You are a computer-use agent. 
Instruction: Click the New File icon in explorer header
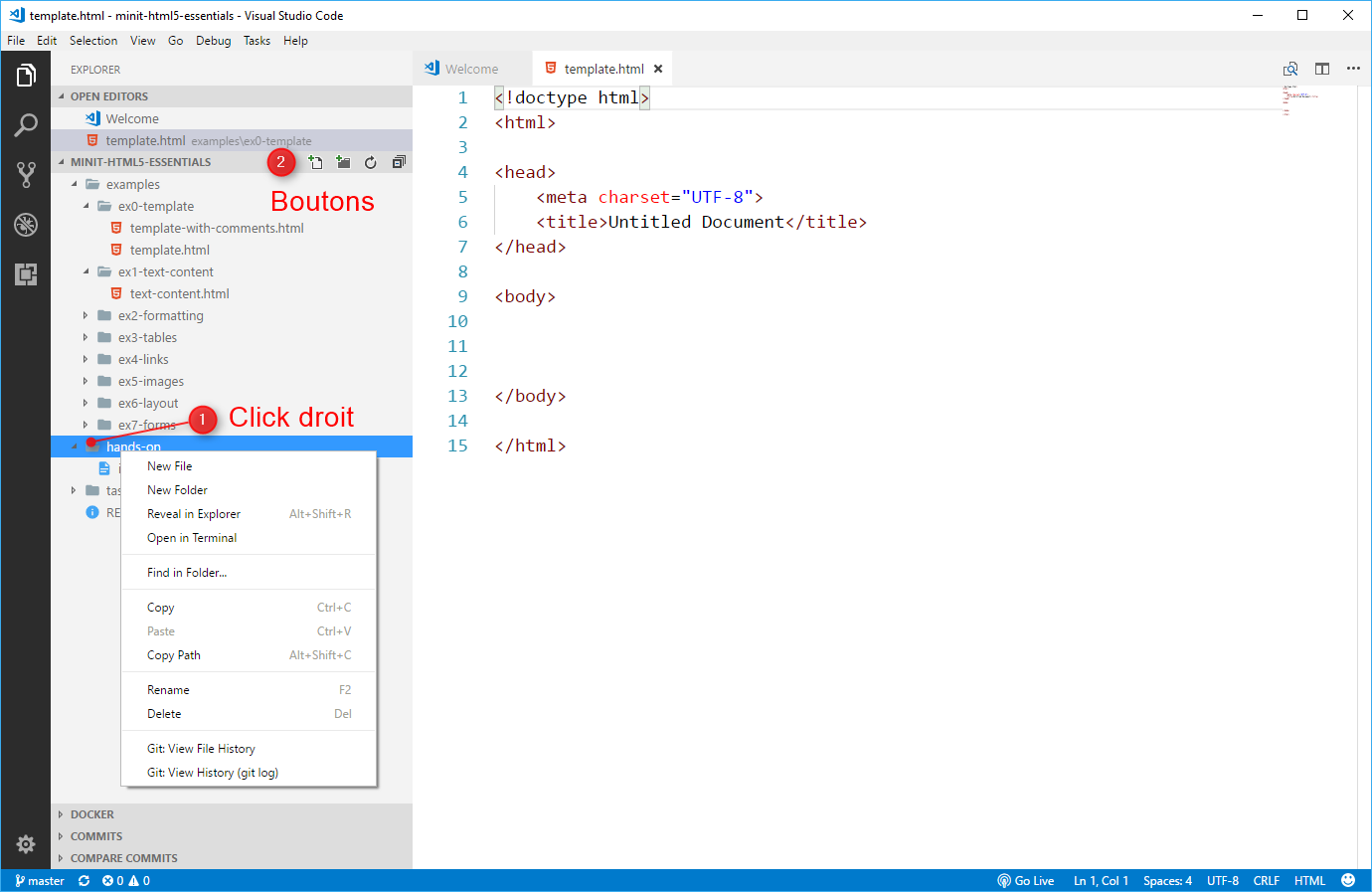[315, 162]
